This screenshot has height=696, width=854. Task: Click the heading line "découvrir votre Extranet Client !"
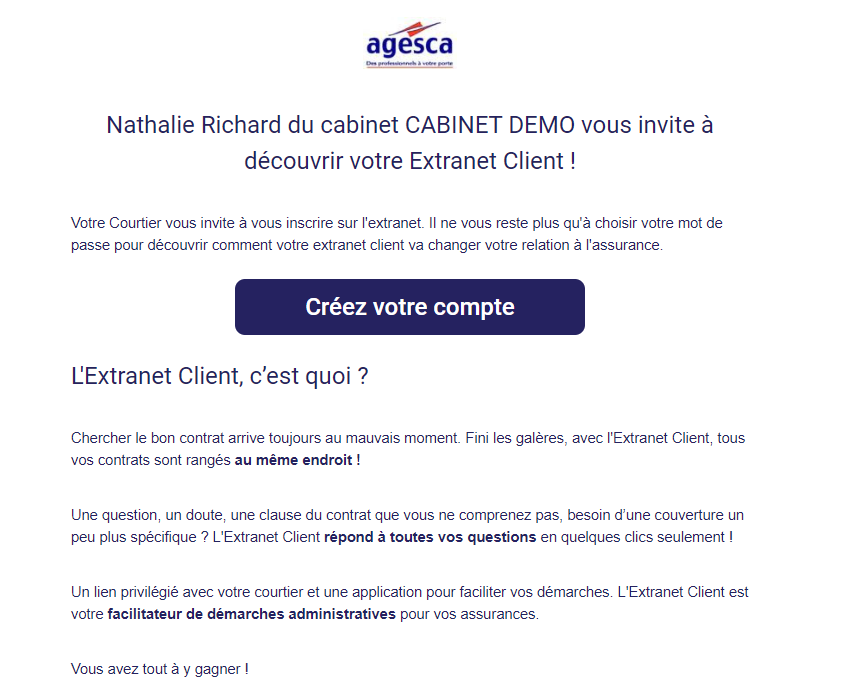pos(410,161)
